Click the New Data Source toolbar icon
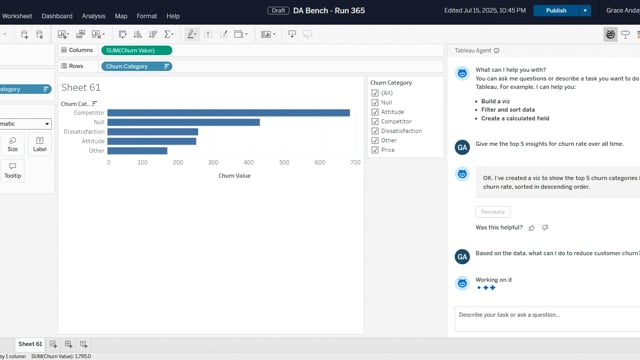This screenshot has height=360, width=640. [24, 34]
